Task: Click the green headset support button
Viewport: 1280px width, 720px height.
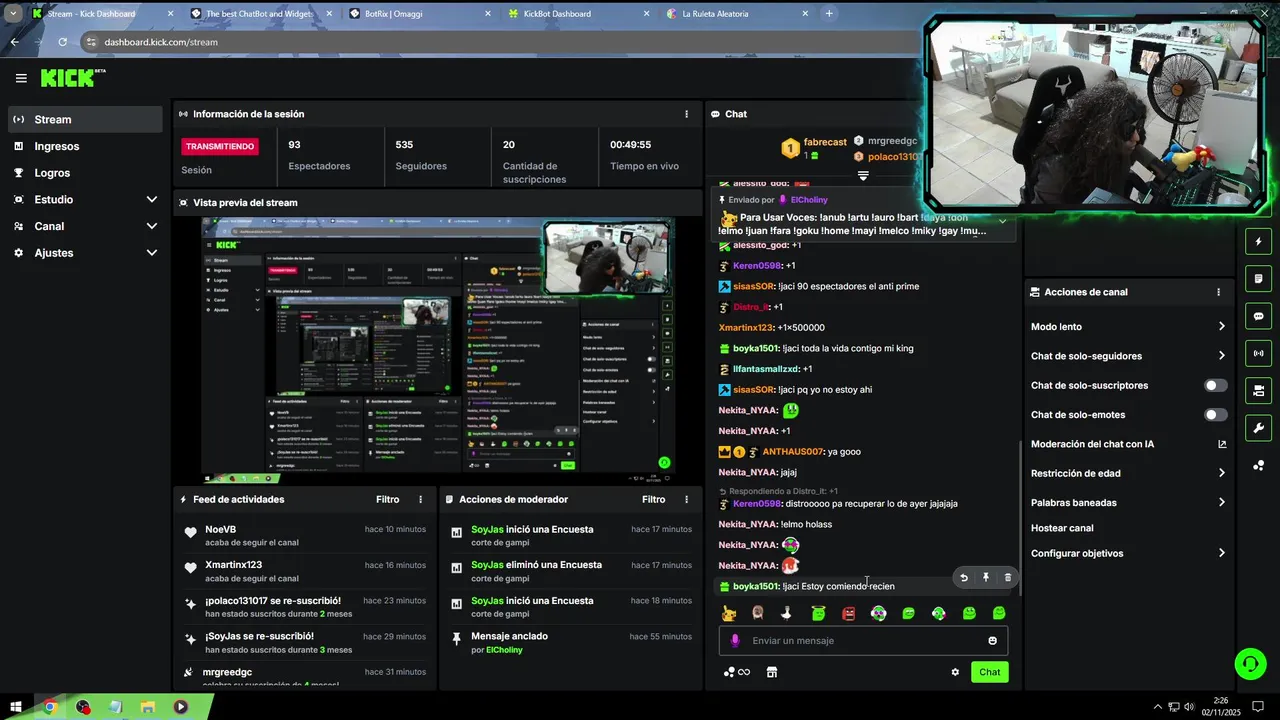Action: pyautogui.click(x=1249, y=663)
